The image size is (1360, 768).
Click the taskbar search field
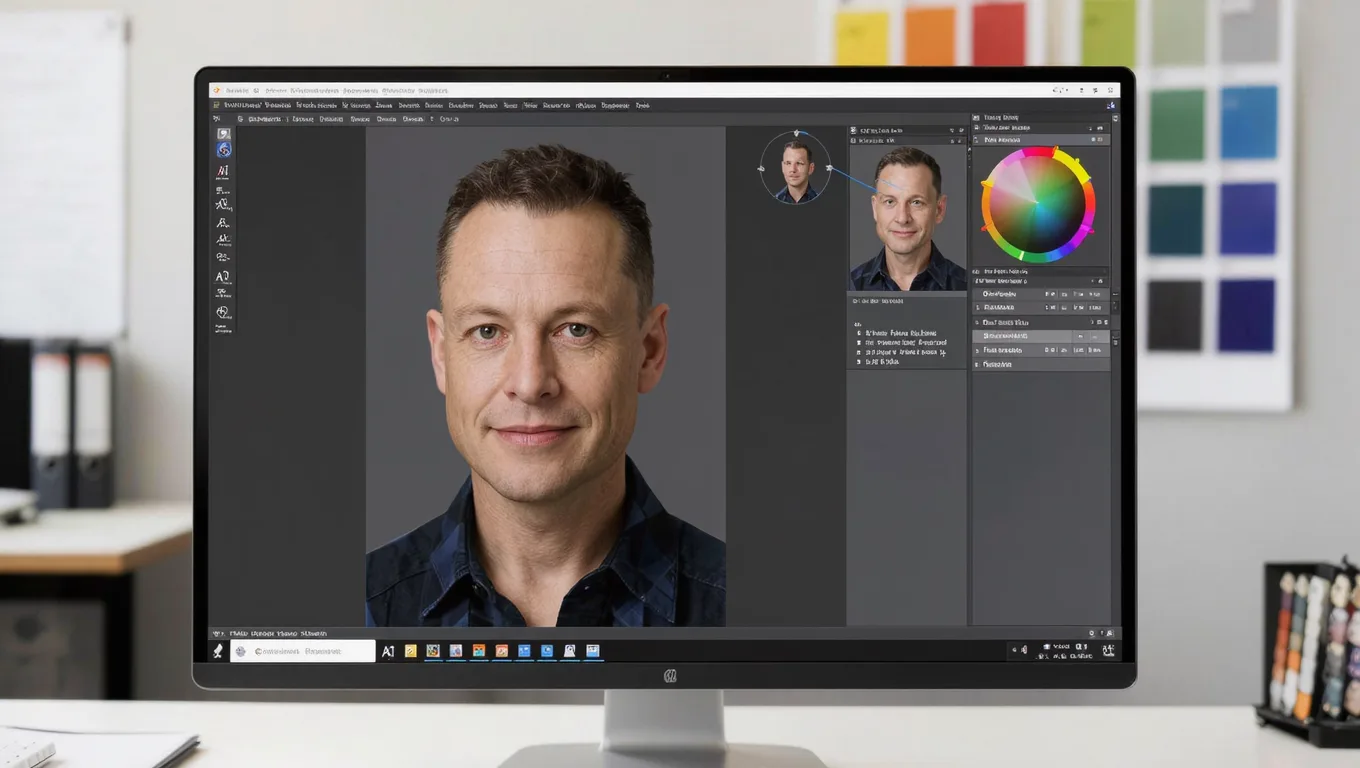pyautogui.click(x=303, y=651)
